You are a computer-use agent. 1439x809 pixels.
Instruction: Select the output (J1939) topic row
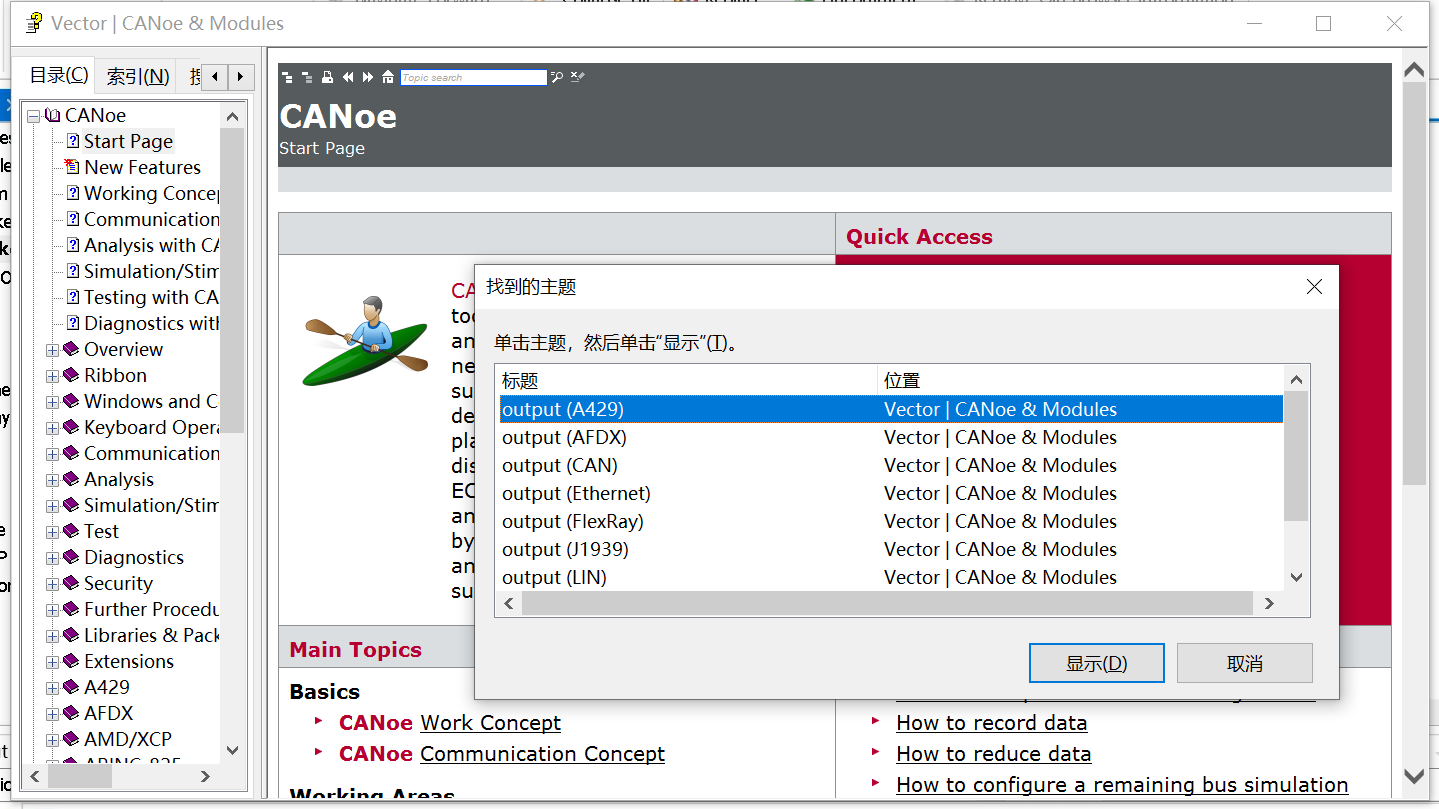[x=891, y=549]
